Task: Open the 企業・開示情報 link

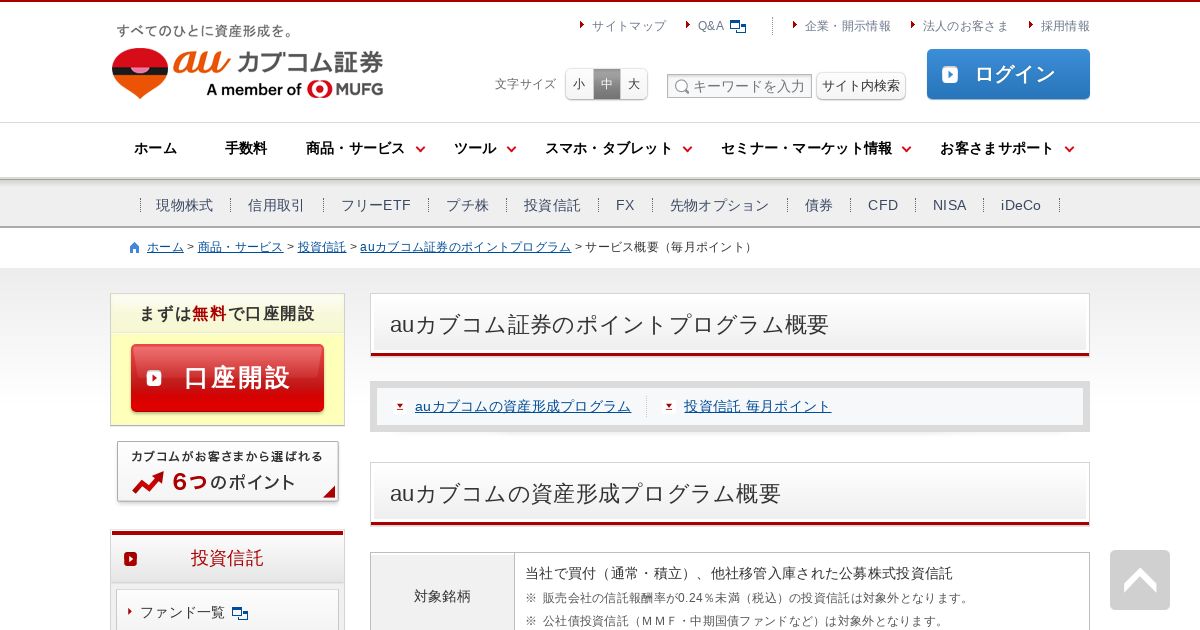Action: pos(848,26)
